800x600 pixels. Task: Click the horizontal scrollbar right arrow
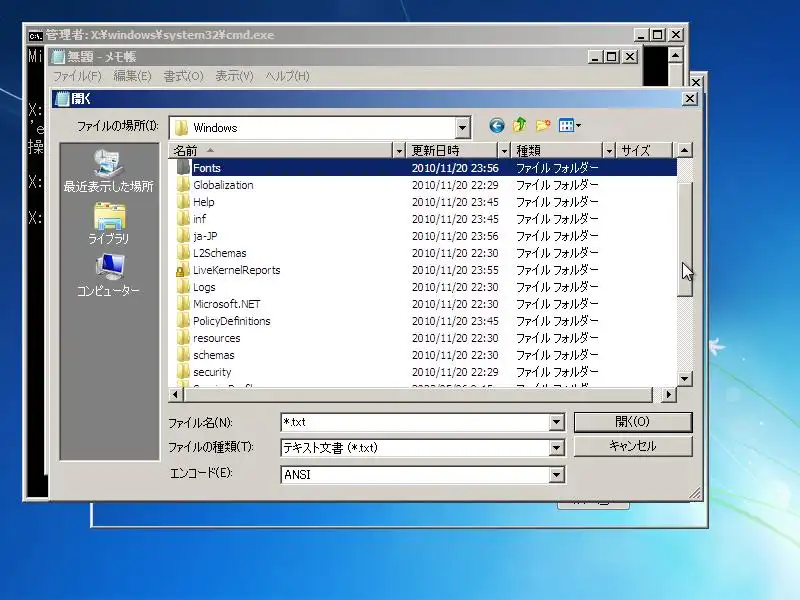coord(669,394)
